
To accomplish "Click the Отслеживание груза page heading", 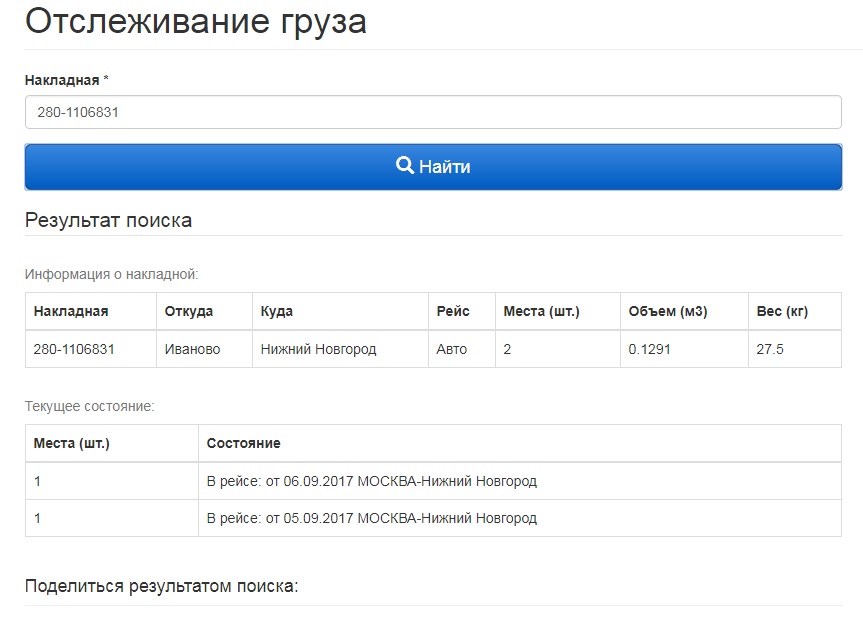I will [x=195, y=22].
